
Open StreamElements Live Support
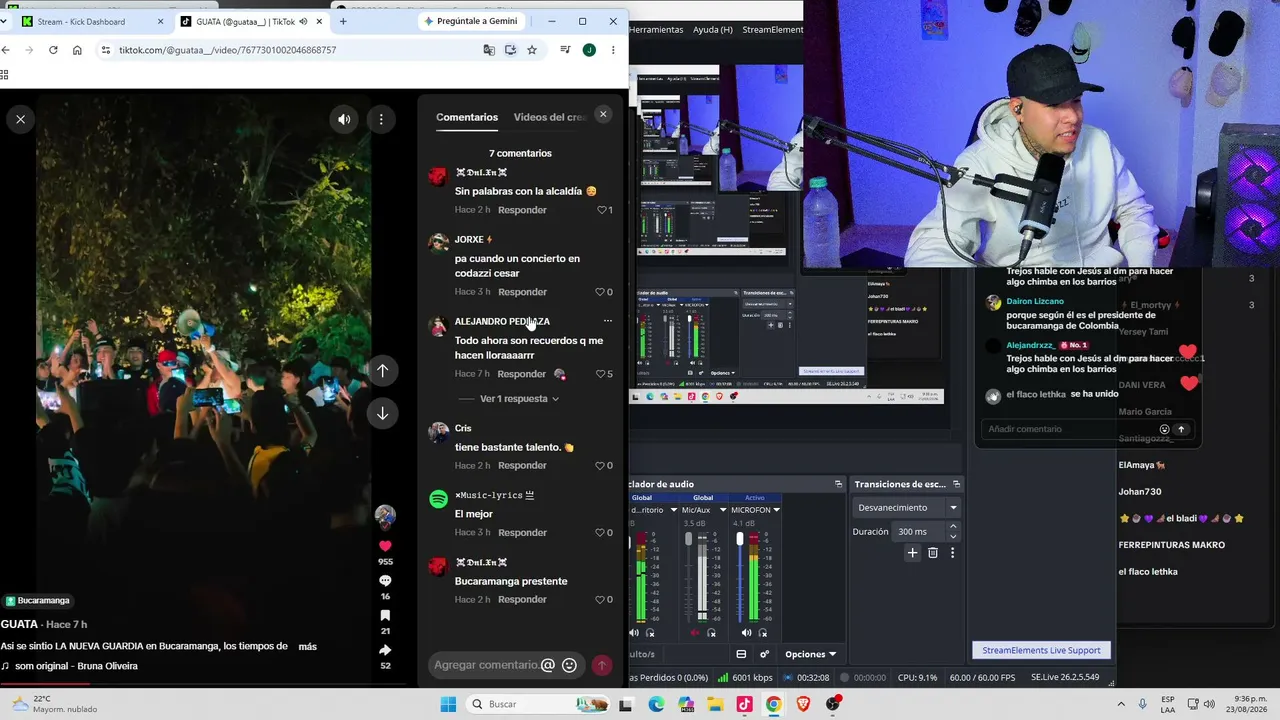click(1041, 650)
